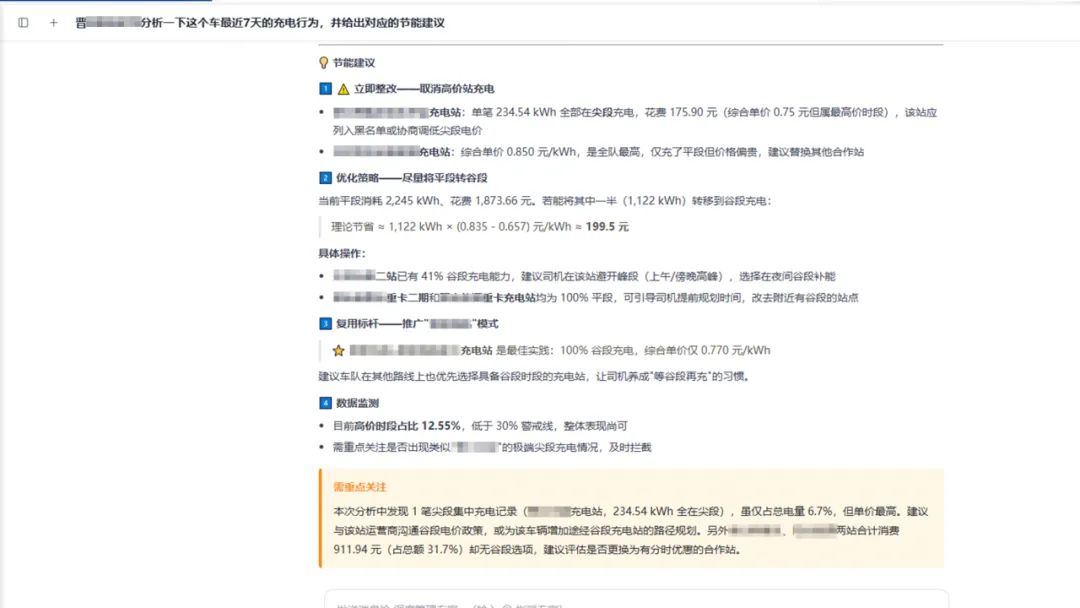Start a new chat with the plus icon
The image size is (1080, 608).
pyautogui.click(x=54, y=23)
